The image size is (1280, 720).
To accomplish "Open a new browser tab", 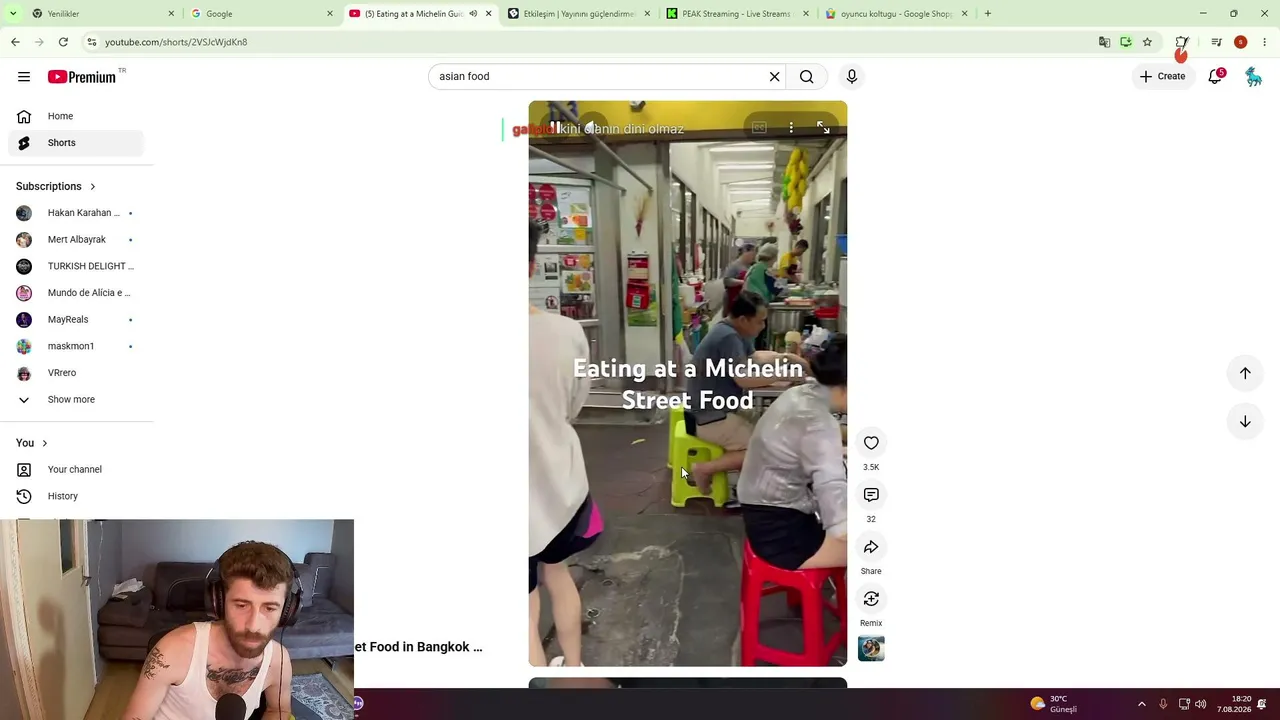I will click(x=988, y=14).
